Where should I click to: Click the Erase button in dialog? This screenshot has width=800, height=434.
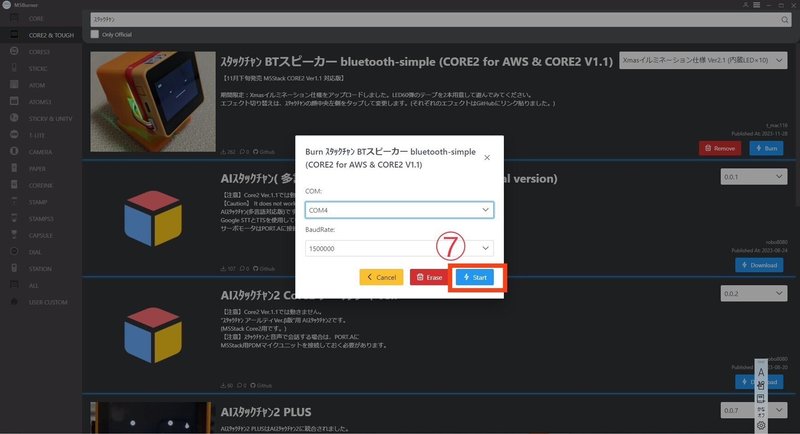429,277
